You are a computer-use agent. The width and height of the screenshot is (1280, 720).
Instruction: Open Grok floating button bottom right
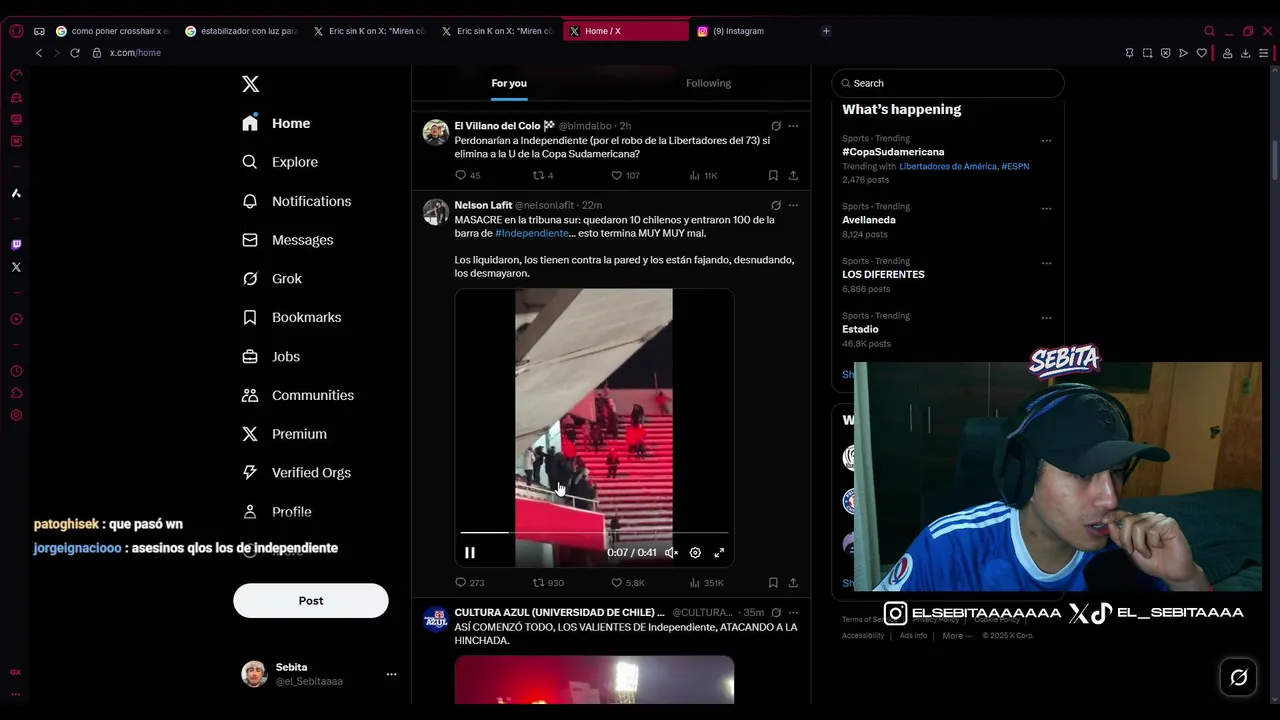tap(1238, 678)
